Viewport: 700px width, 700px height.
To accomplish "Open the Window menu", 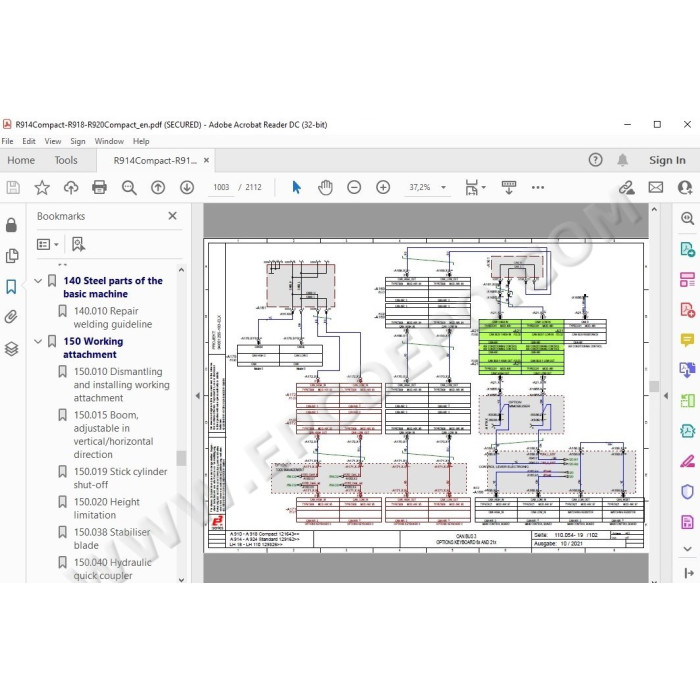I will pos(109,142).
